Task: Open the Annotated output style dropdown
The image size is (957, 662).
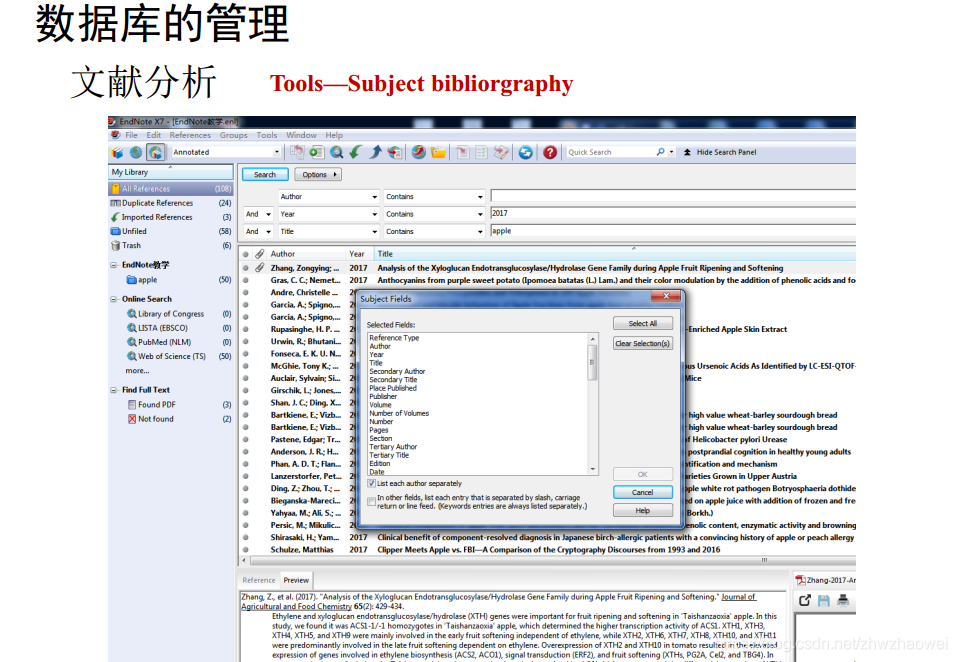Action: pos(276,152)
